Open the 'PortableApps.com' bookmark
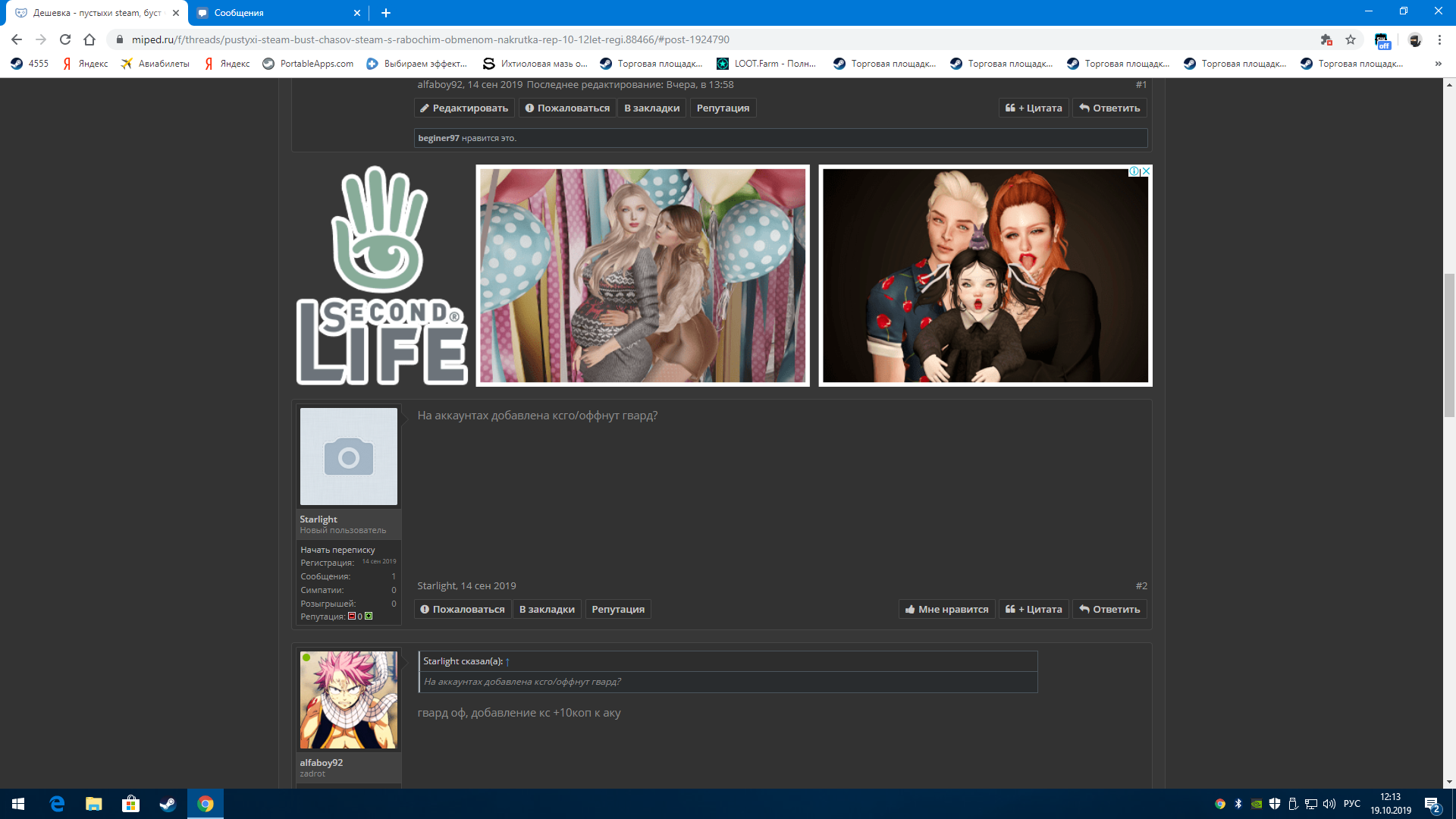The height and width of the screenshot is (819, 1456). coord(308,64)
